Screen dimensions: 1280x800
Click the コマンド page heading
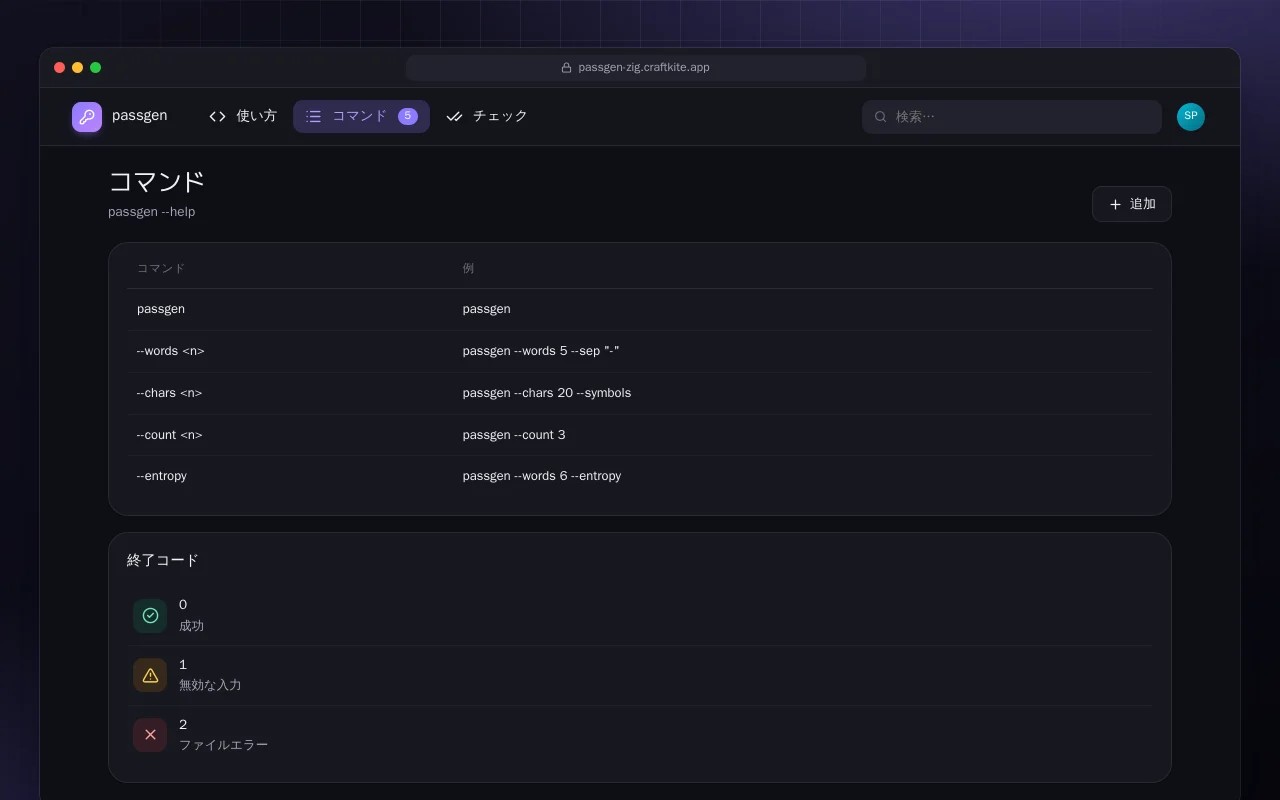(157, 182)
